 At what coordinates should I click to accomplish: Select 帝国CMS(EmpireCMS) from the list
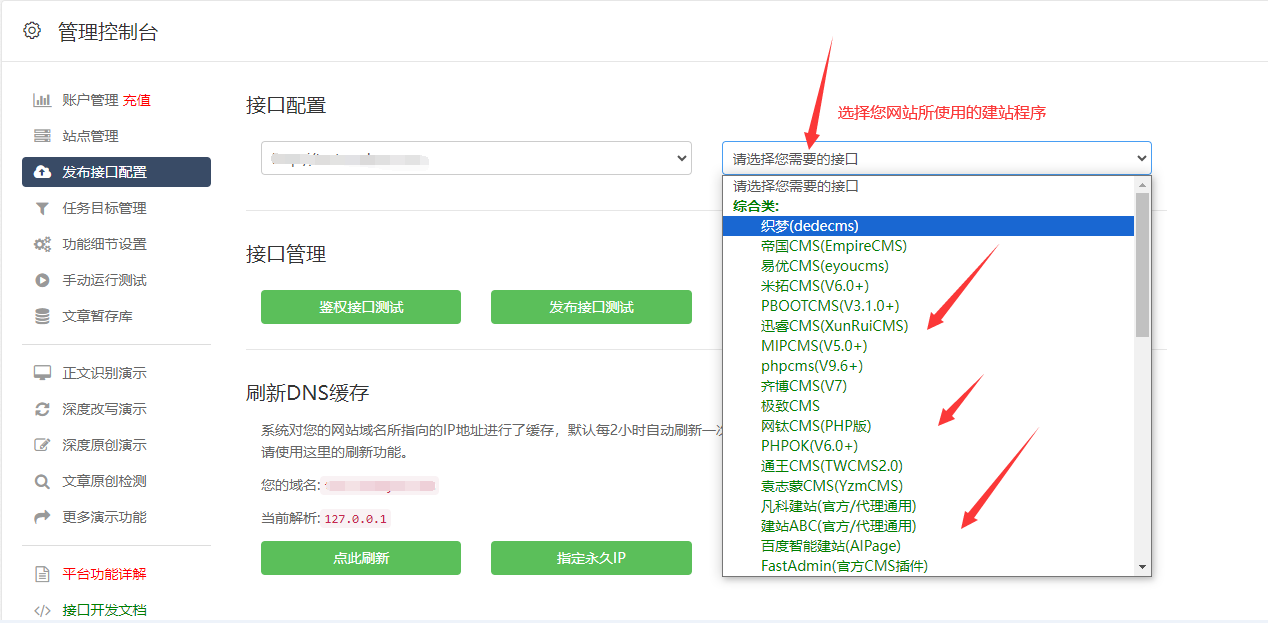[833, 246]
